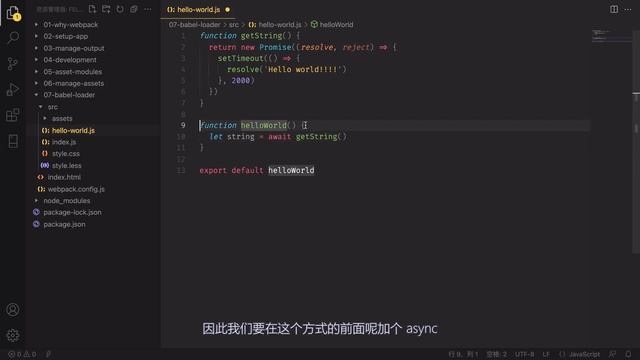Image resolution: width=640 pixels, height=360 pixels.
Task: Create a new file in explorer
Action: pyautogui.click(x=92, y=9)
